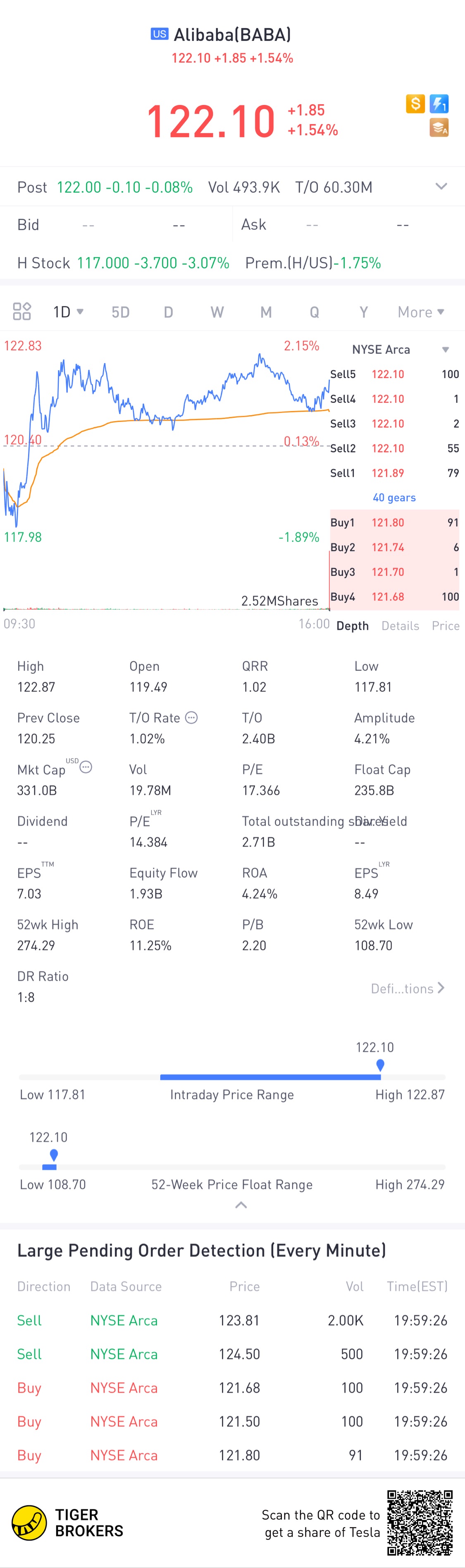Open the More chart periods dropdown
Screen dimensions: 465x1568
421,312
